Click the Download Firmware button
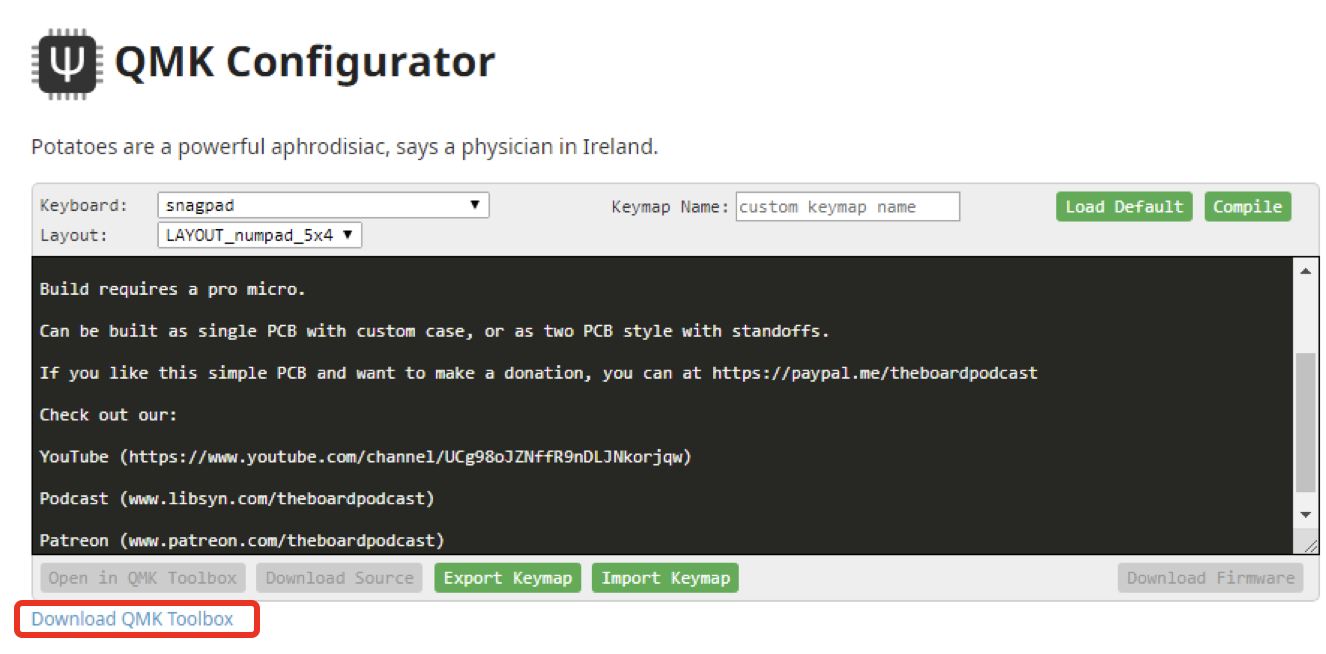The height and width of the screenshot is (654, 1326). click(1210, 578)
